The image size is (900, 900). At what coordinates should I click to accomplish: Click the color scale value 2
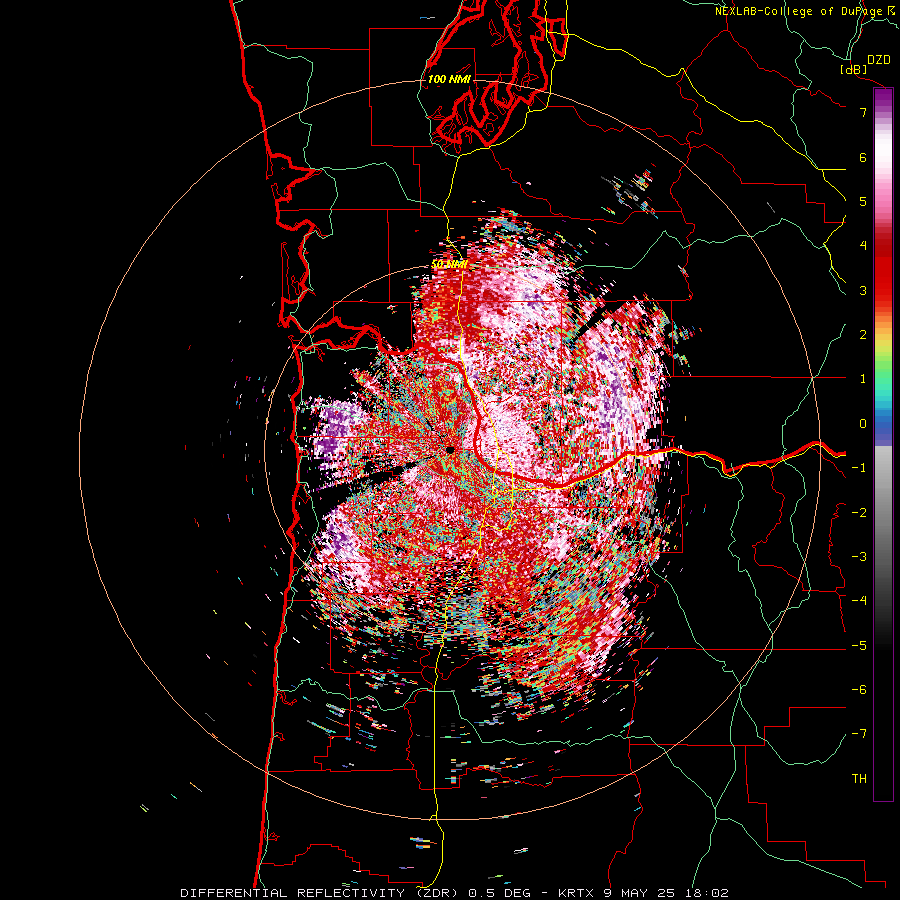coord(863,335)
